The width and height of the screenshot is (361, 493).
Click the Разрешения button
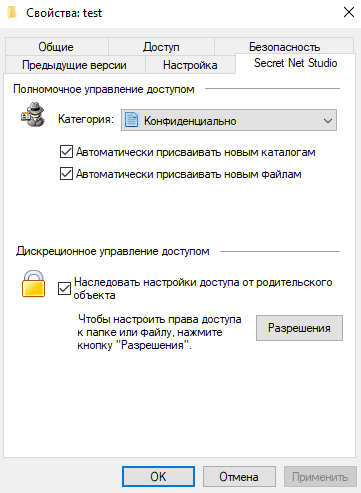point(299,328)
